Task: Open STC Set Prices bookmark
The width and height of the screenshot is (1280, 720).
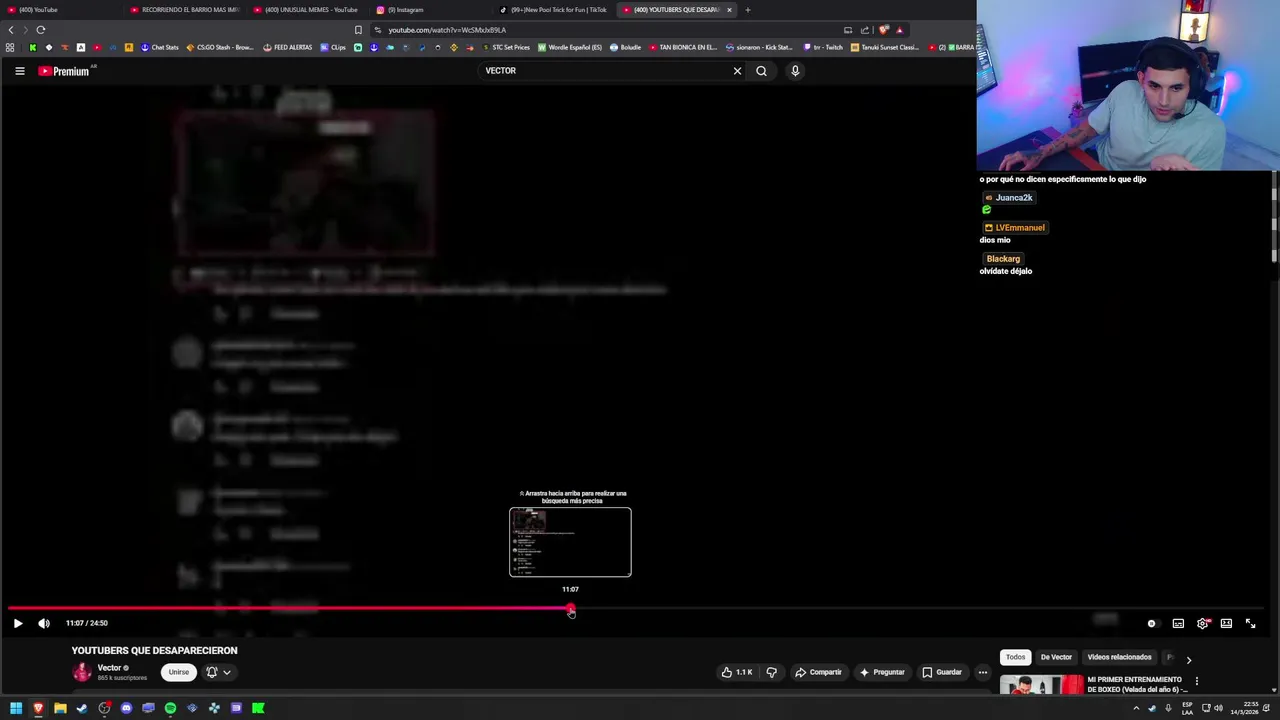Action: (506, 47)
